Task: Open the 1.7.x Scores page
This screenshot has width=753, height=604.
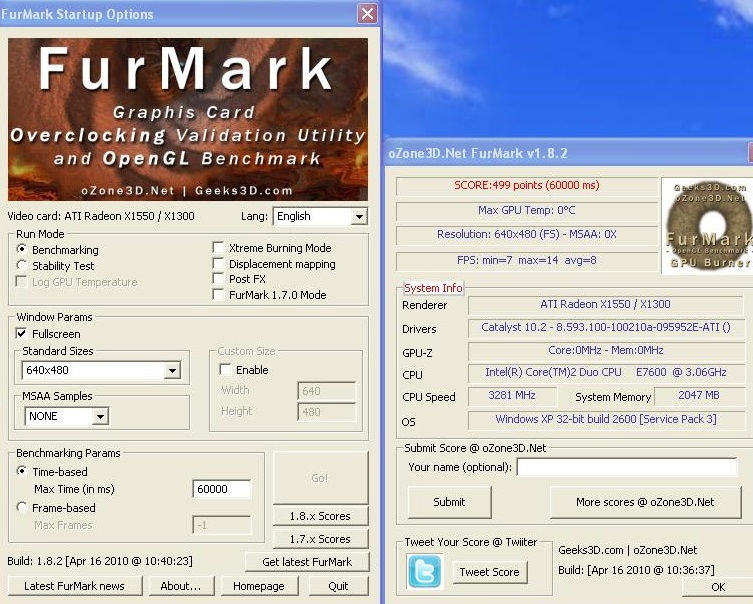Action: coord(320,539)
